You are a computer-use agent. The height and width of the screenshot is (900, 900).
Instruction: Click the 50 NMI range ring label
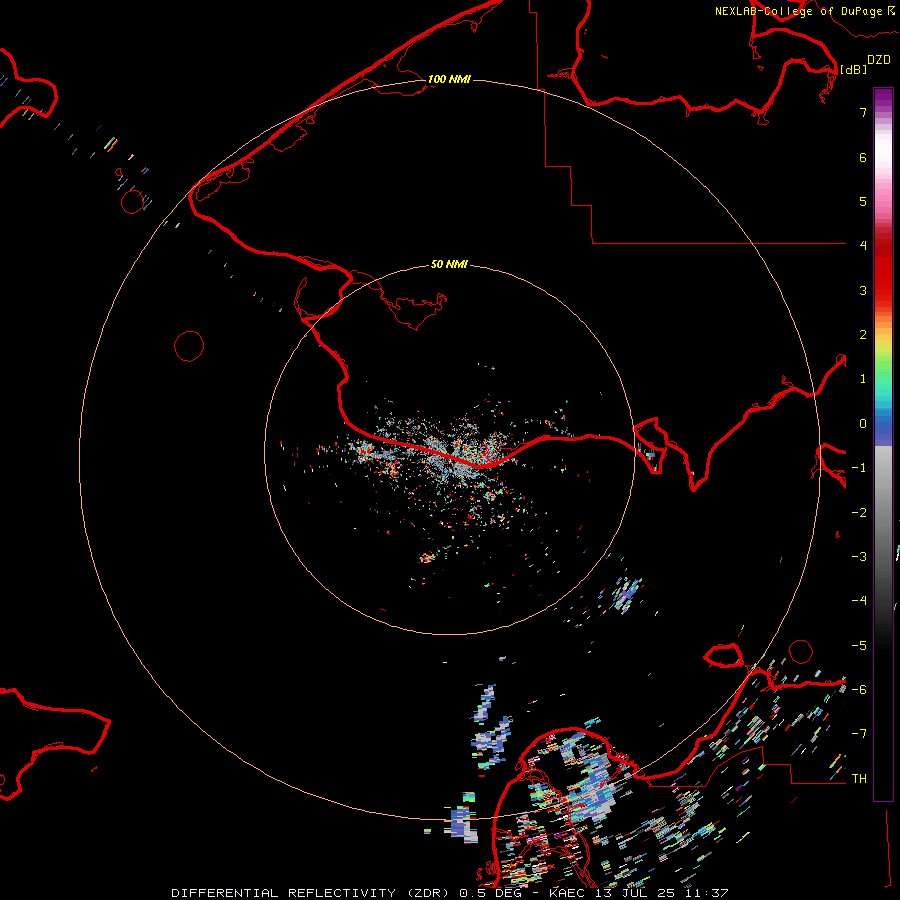[449, 264]
